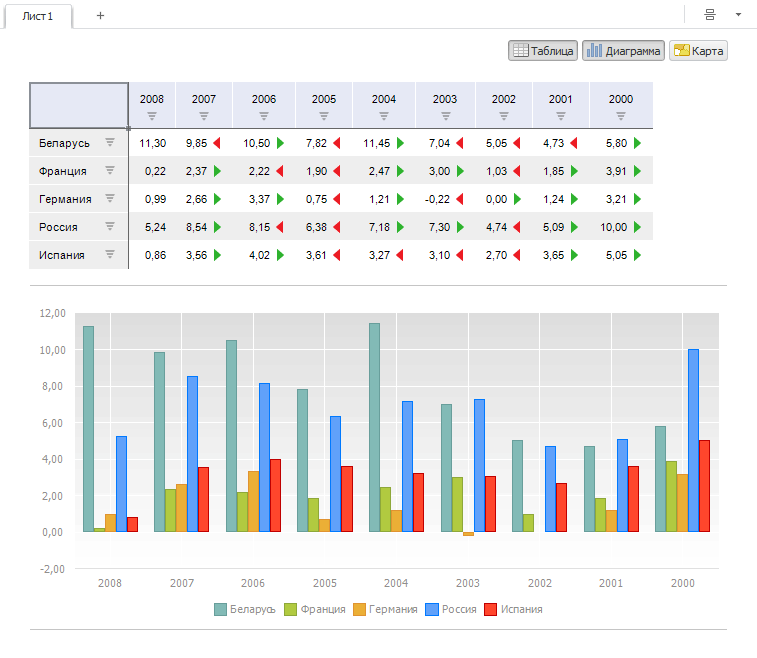Click filter icon next to Испания row
This screenshot has height=658, width=757.
[x=110, y=255]
